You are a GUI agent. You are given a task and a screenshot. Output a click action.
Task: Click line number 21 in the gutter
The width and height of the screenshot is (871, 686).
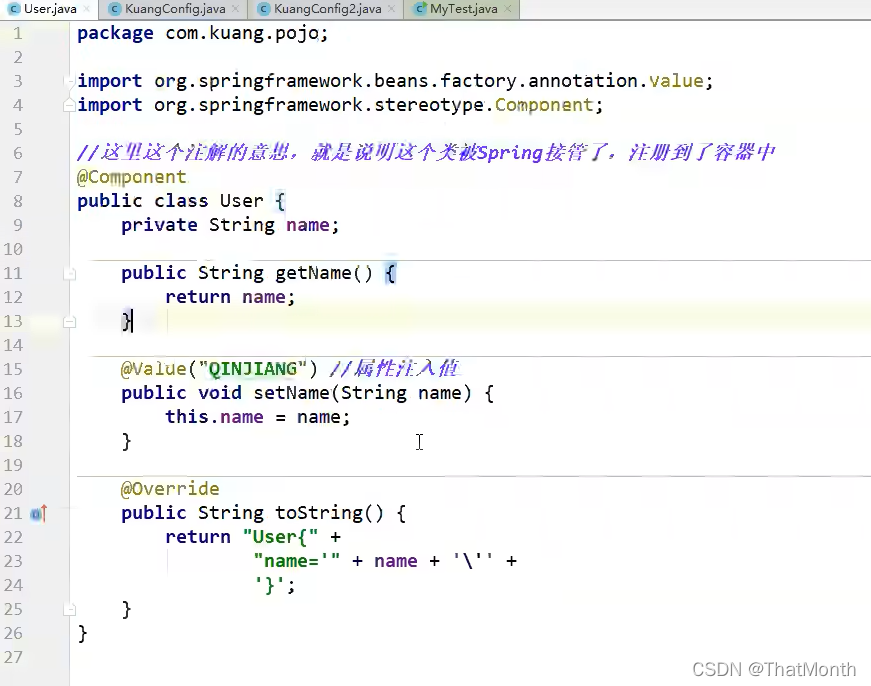tap(13, 513)
